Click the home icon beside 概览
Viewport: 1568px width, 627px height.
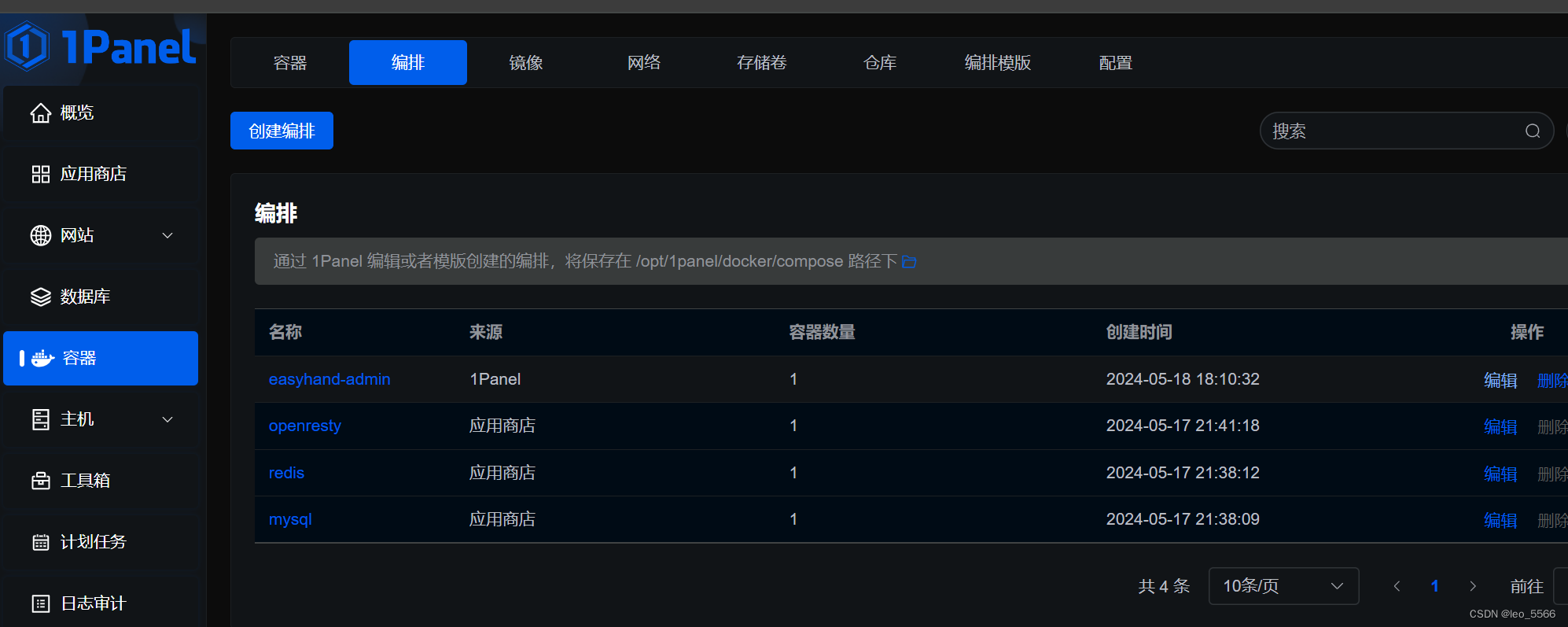41,113
